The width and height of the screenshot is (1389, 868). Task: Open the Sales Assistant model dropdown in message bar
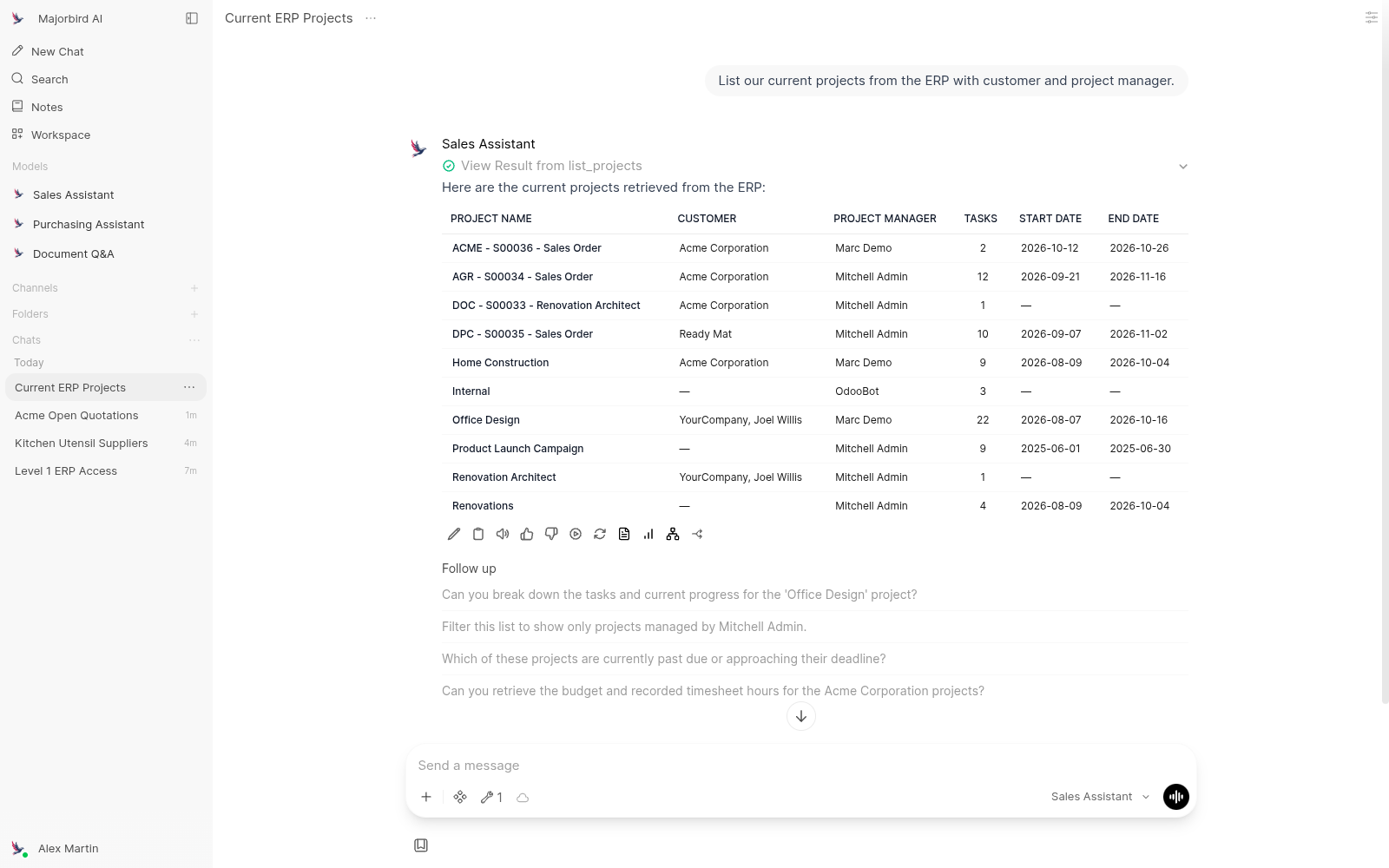point(1100,797)
